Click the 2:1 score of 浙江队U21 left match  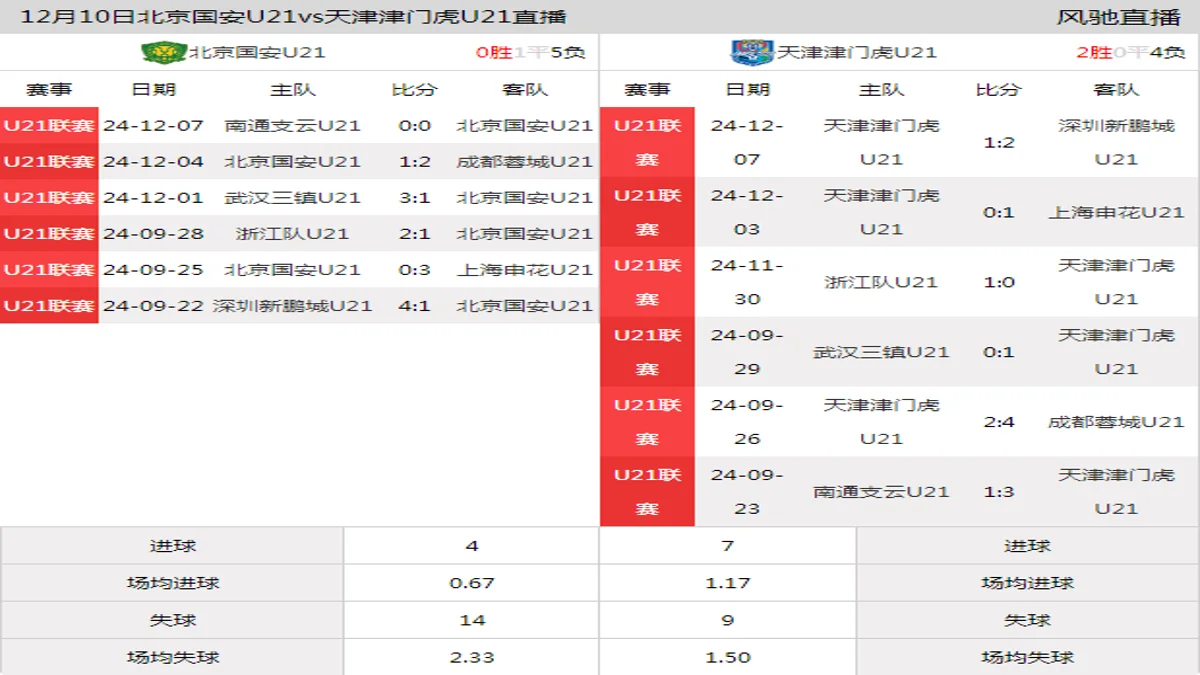point(414,233)
